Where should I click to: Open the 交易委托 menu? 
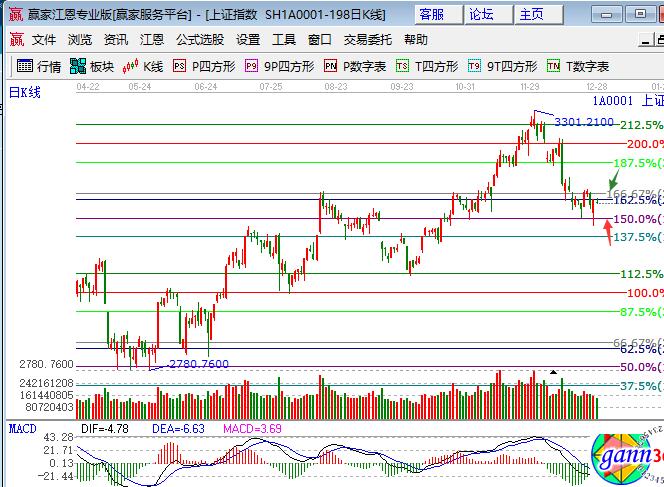coord(368,40)
